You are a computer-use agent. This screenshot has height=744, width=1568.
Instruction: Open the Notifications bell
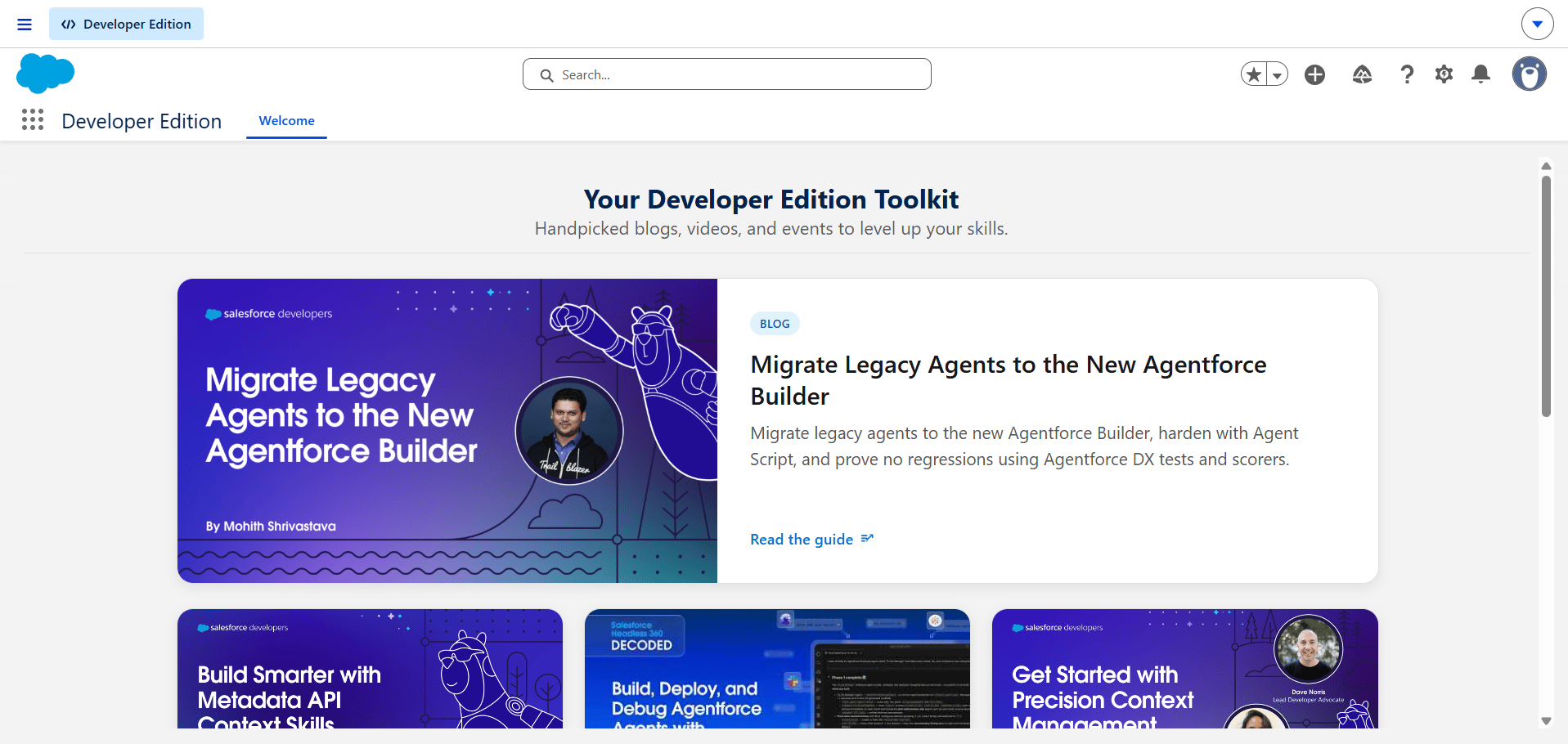click(1480, 74)
